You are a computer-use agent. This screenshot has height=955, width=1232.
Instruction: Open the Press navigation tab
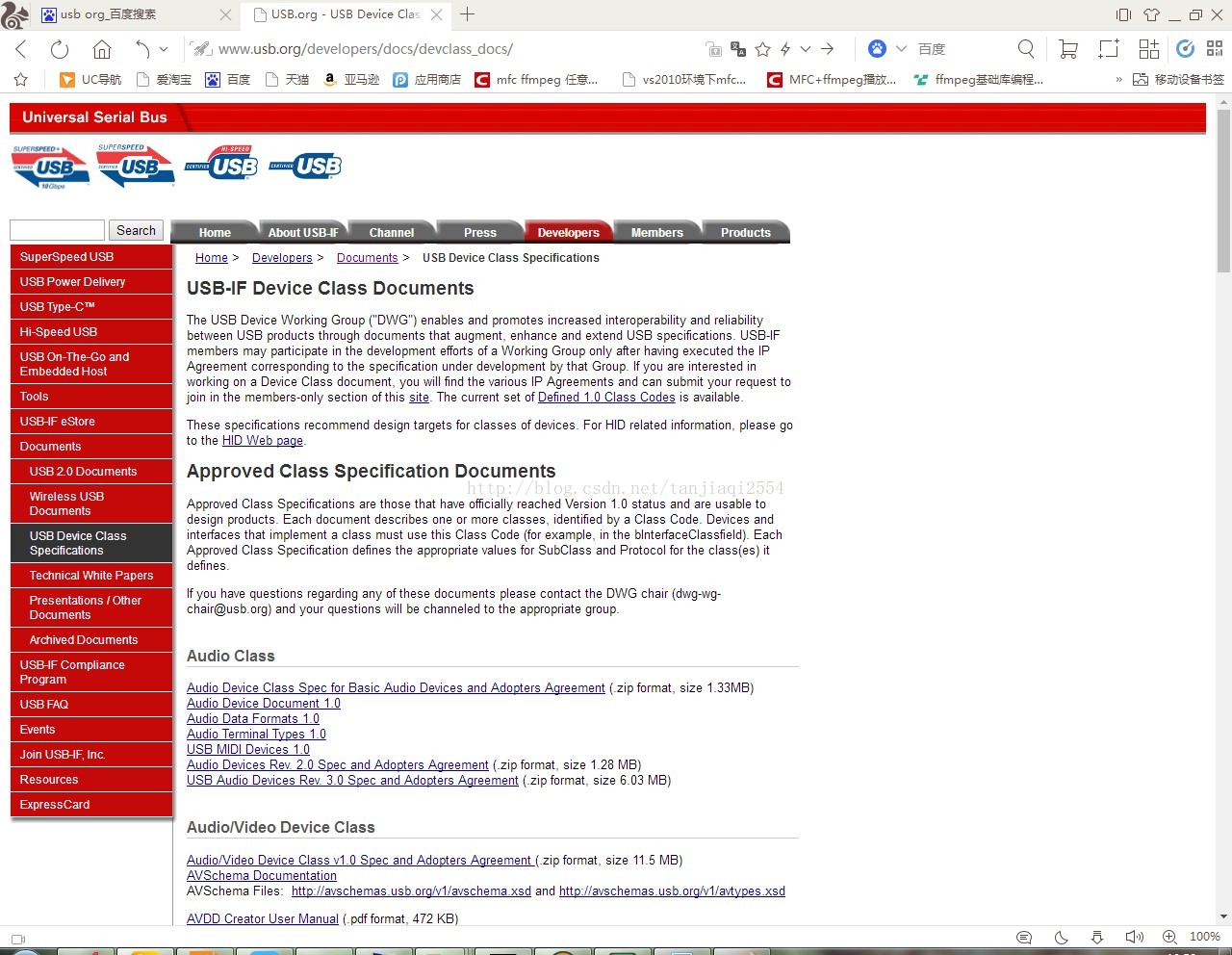tap(479, 232)
